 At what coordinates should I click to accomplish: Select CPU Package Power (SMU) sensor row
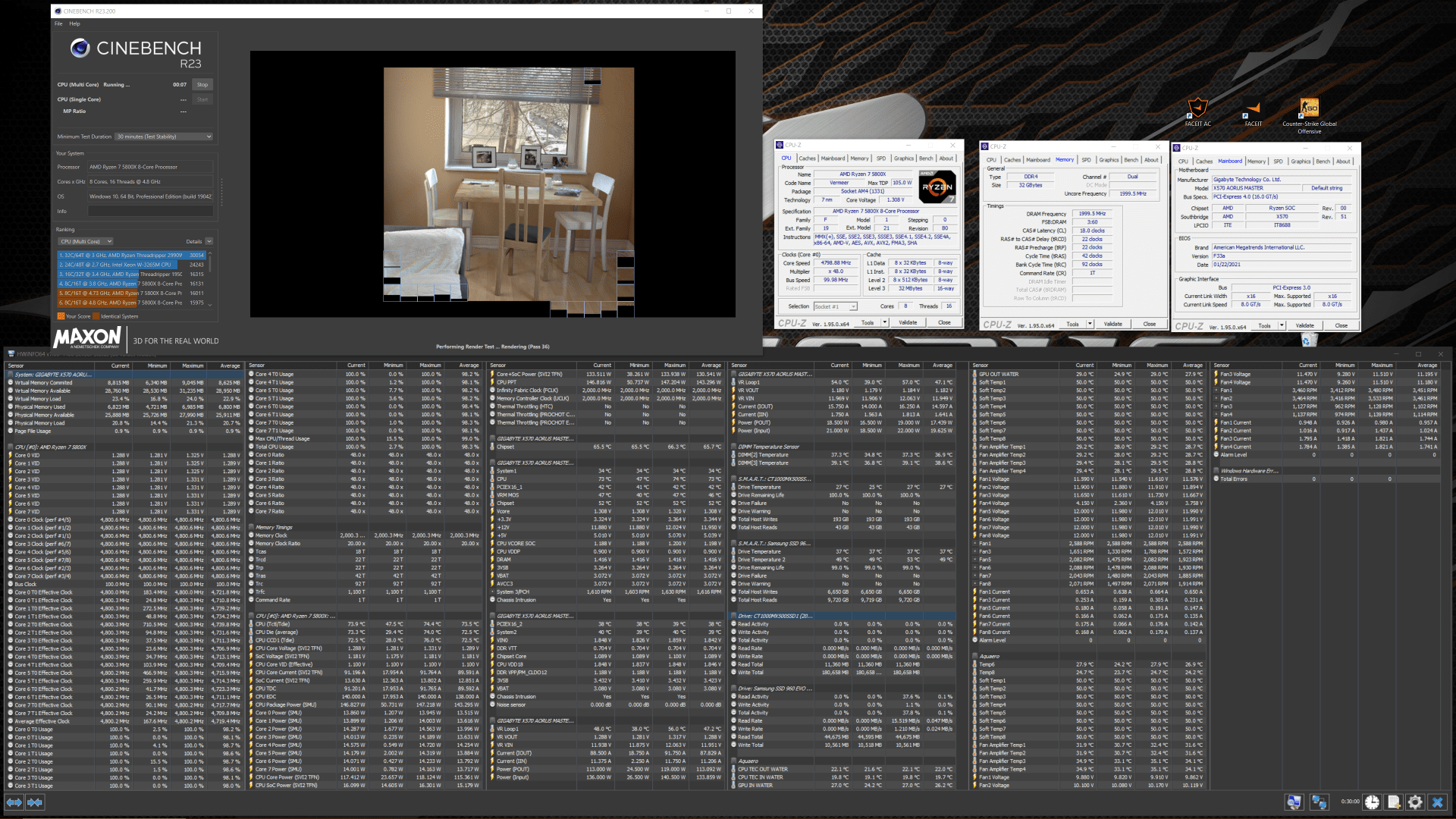pyautogui.click(x=365, y=705)
